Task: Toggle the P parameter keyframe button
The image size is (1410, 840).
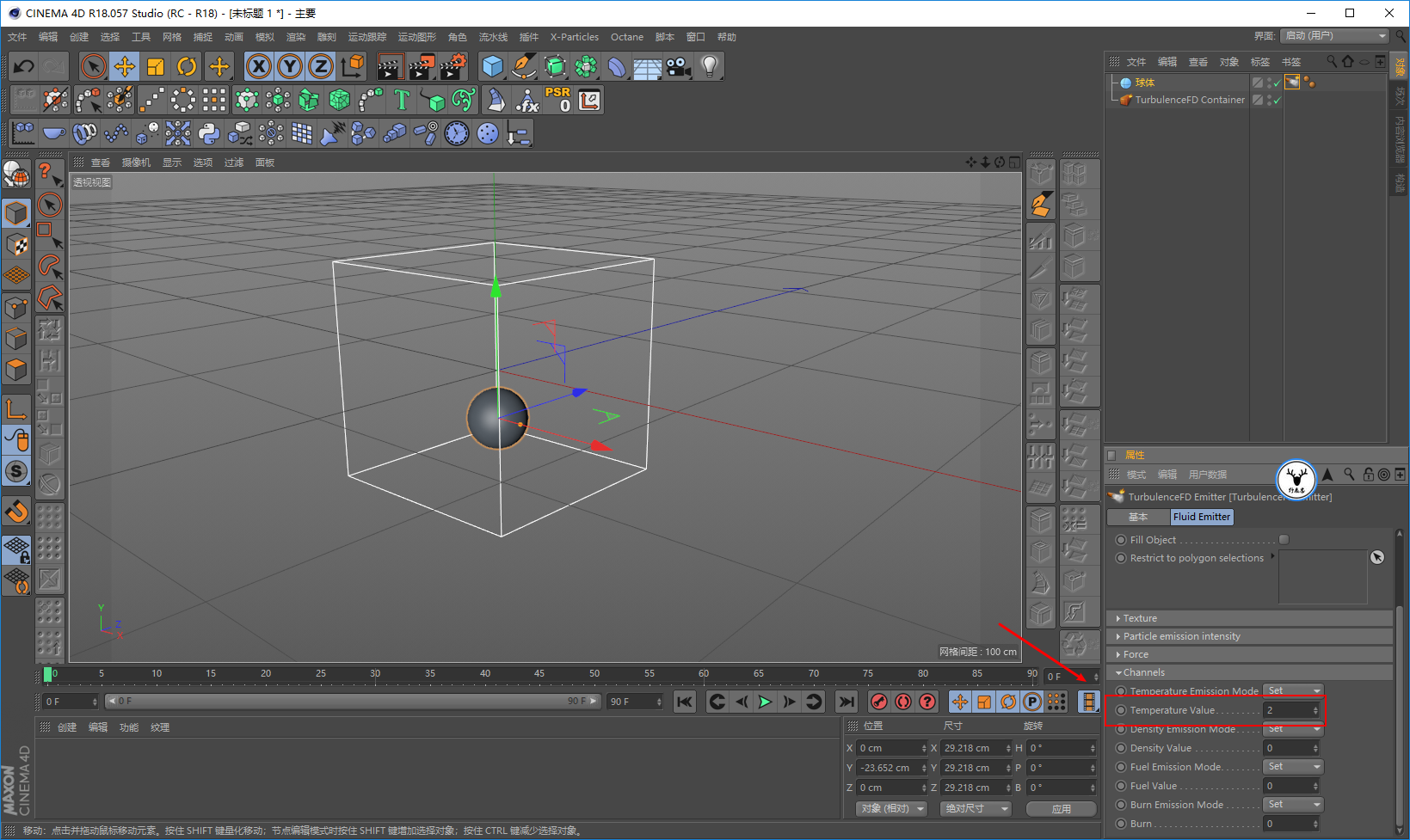Action: pyautogui.click(x=1032, y=702)
